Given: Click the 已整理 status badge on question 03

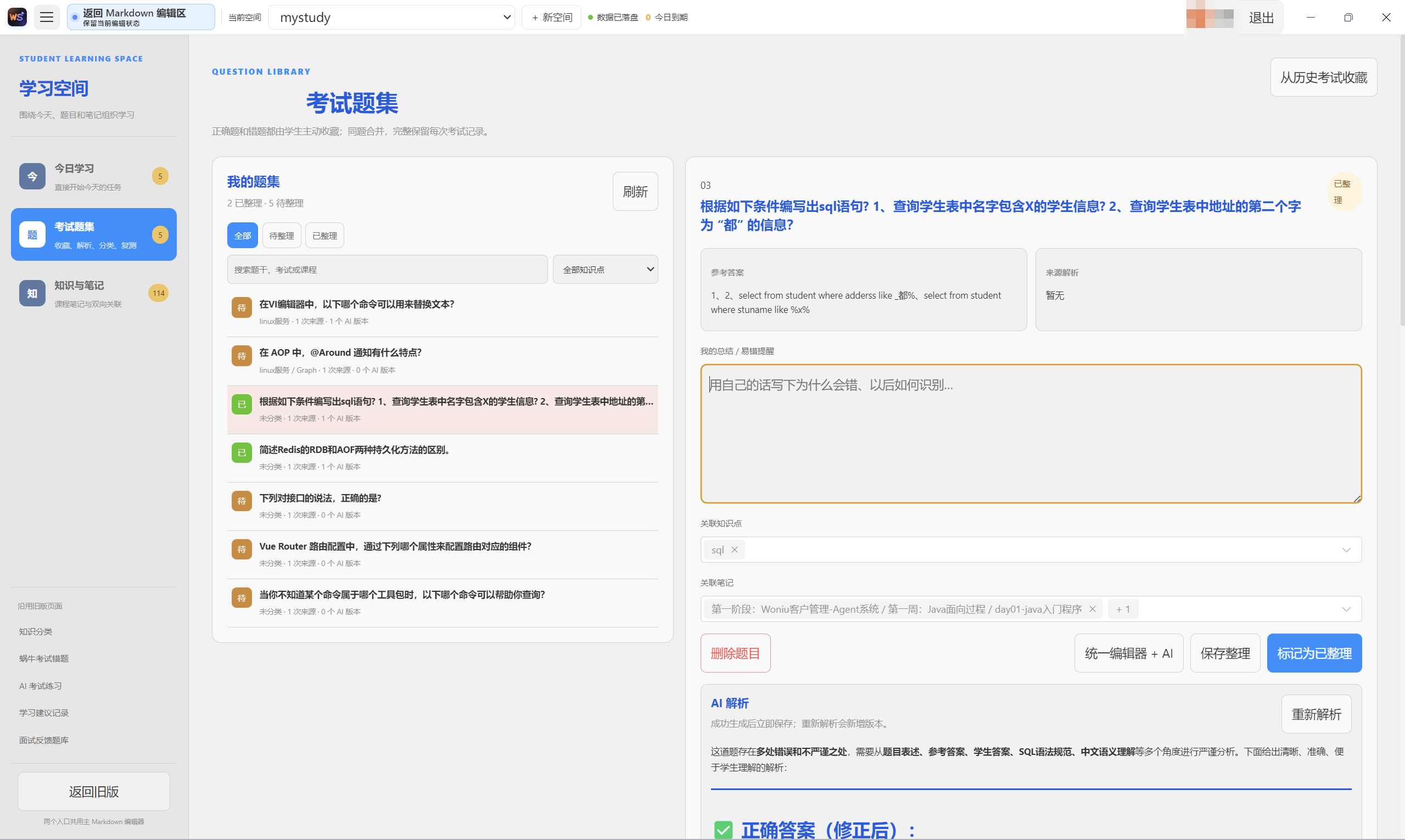Looking at the screenshot, I should [1344, 192].
